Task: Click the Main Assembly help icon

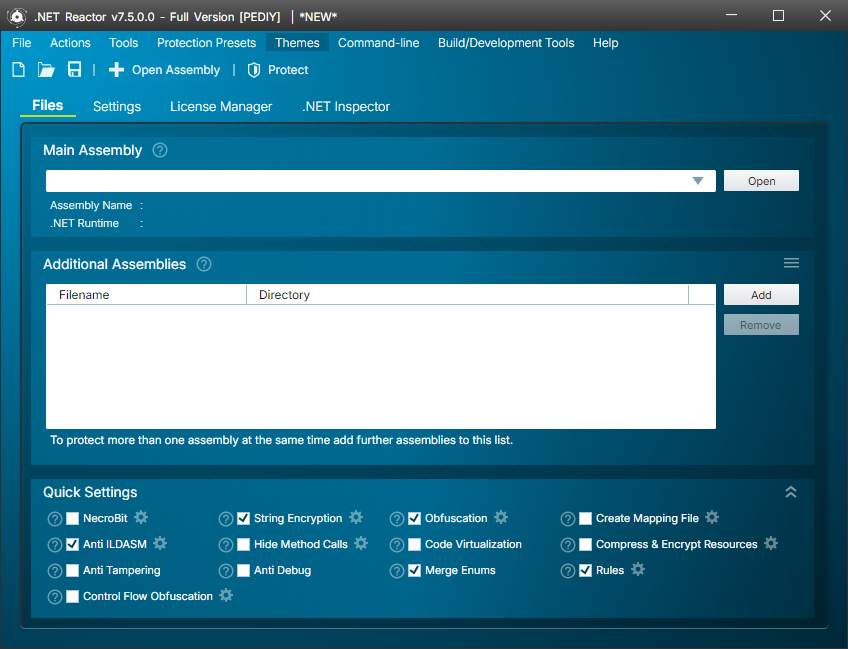Action: [x=159, y=150]
